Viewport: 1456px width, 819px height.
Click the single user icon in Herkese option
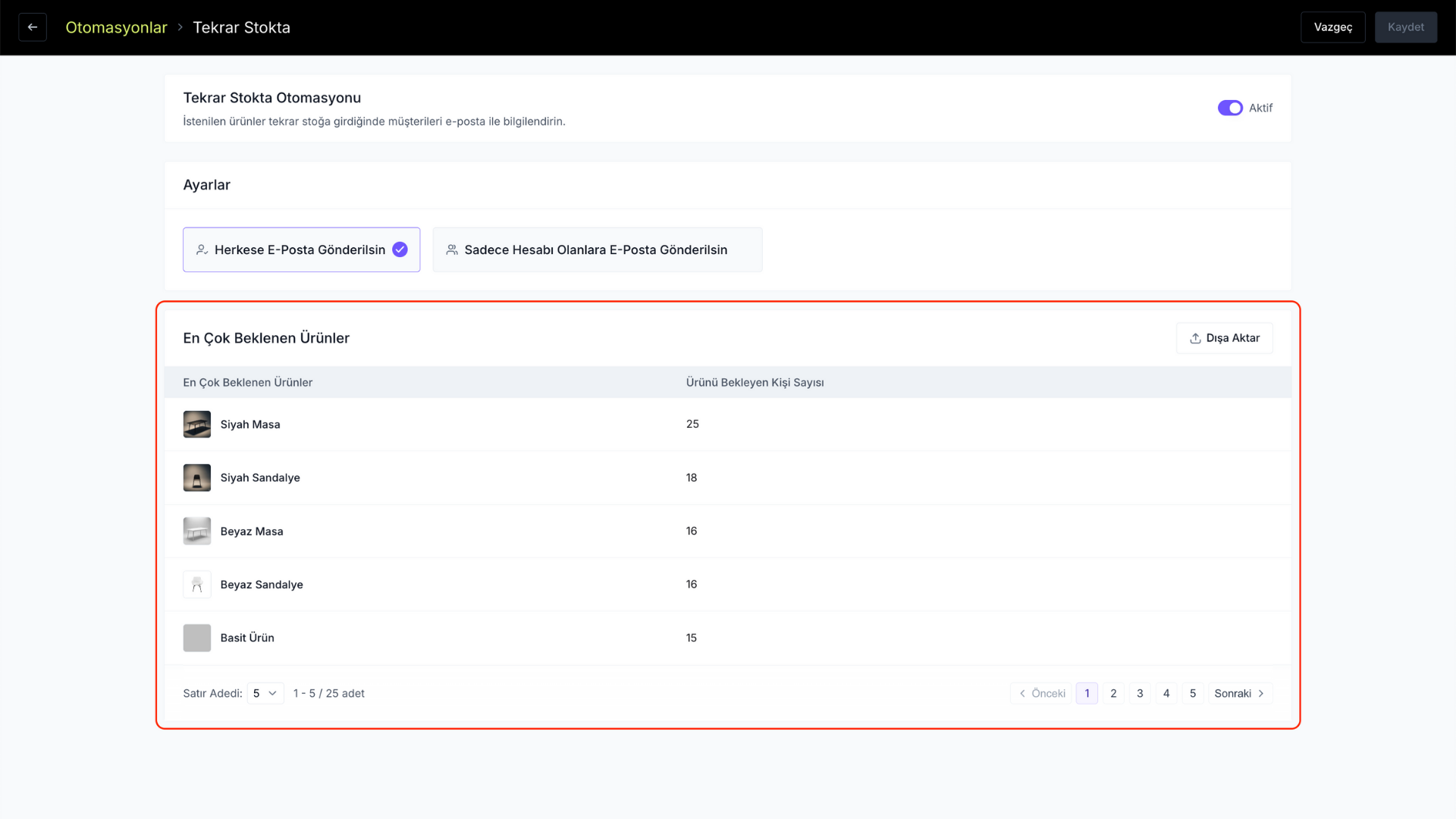(x=202, y=249)
